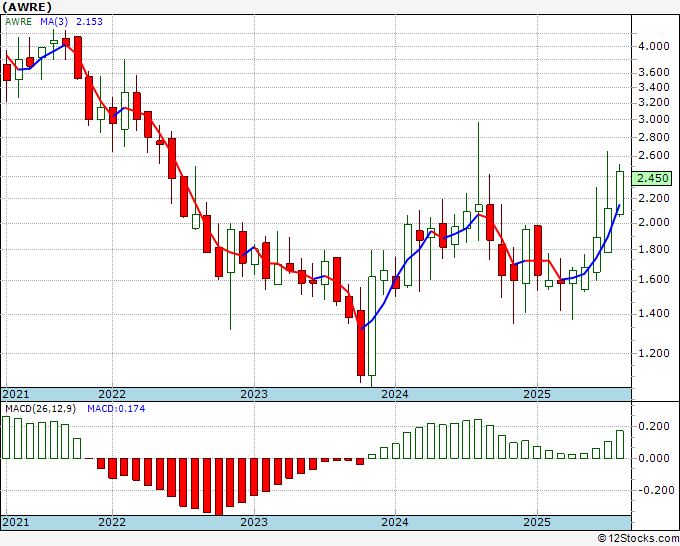Select 2025 on the price chart timeline
Image resolution: width=680 pixels, height=546 pixels.
point(537,394)
